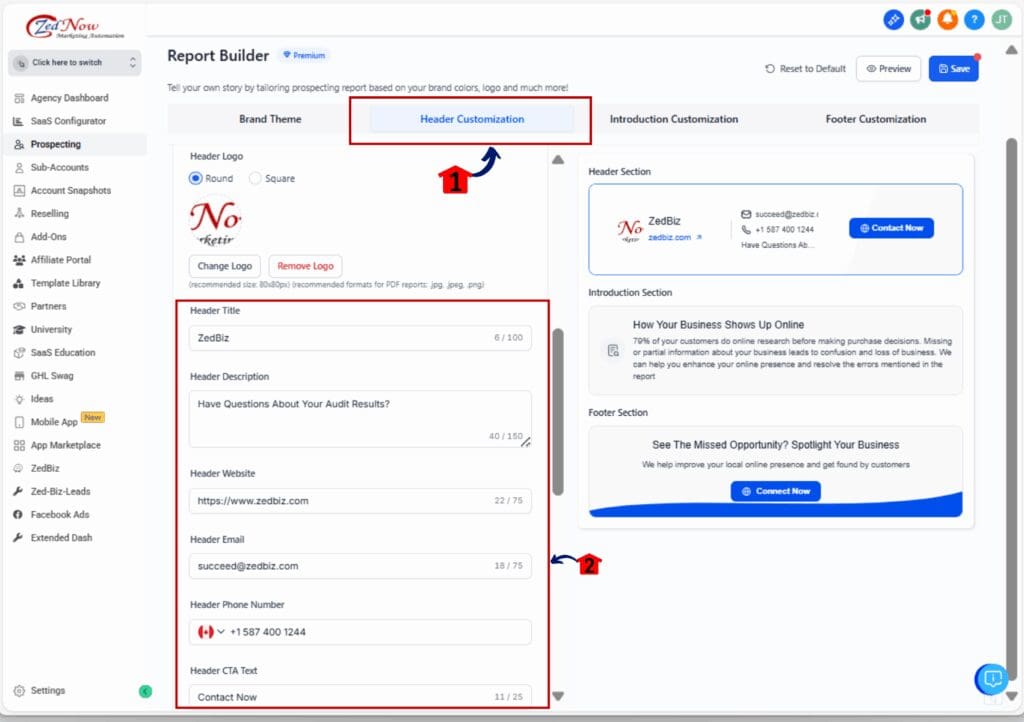Click the Remove Logo button
Viewport: 1024px width, 722px height.
pyautogui.click(x=305, y=266)
